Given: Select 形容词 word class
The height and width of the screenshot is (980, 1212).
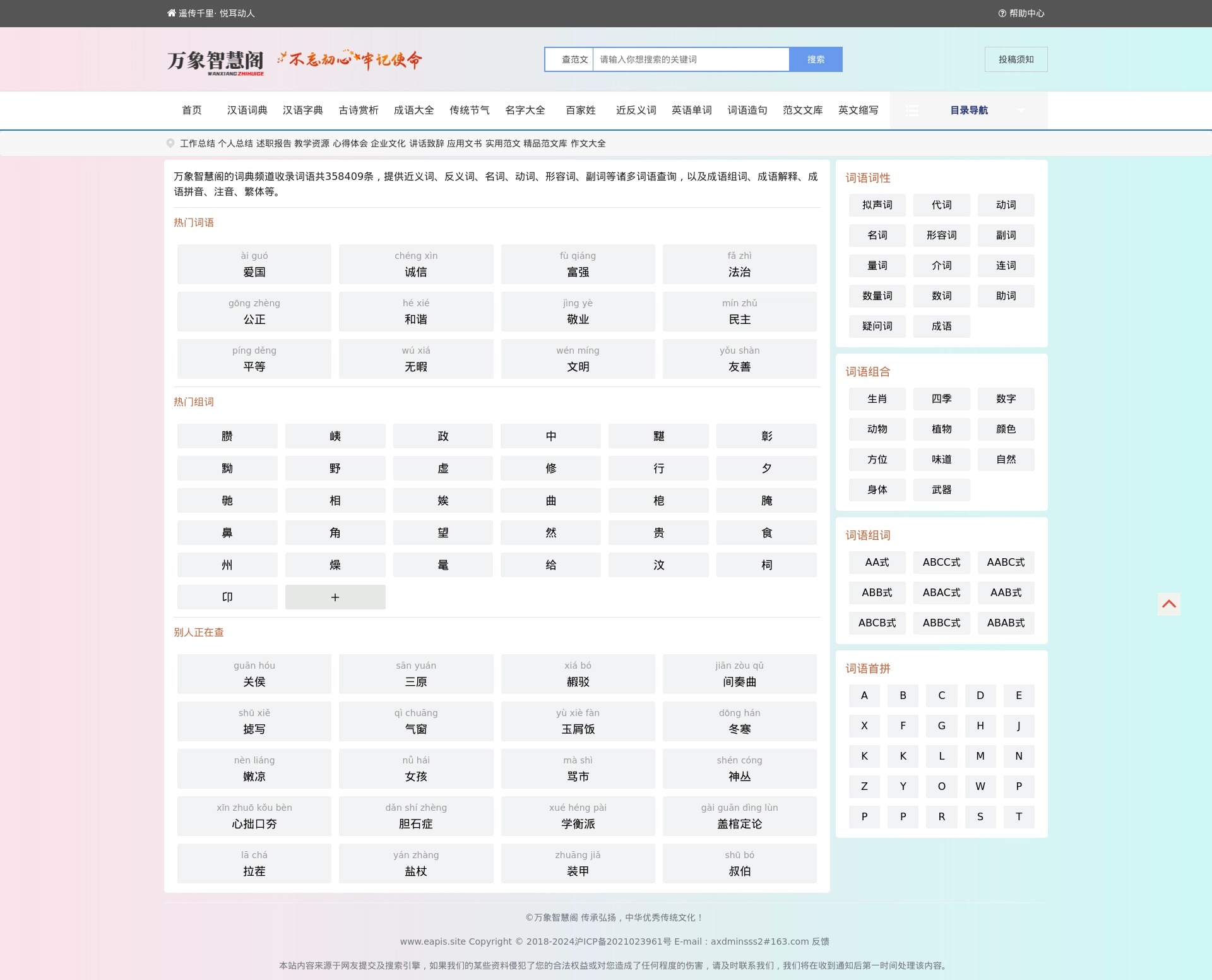Looking at the screenshot, I should (x=942, y=235).
